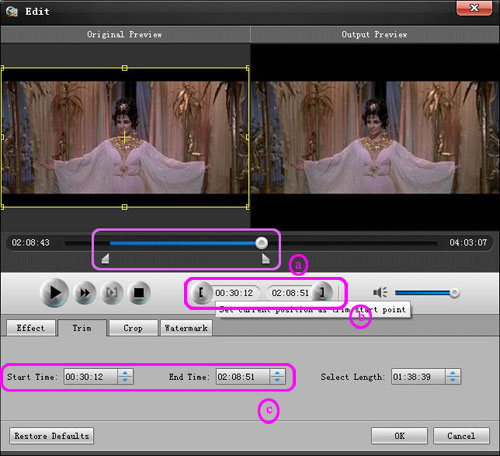Image resolution: width=500 pixels, height=456 pixels.
Task: Confirm edits with the OK button
Action: (399, 436)
